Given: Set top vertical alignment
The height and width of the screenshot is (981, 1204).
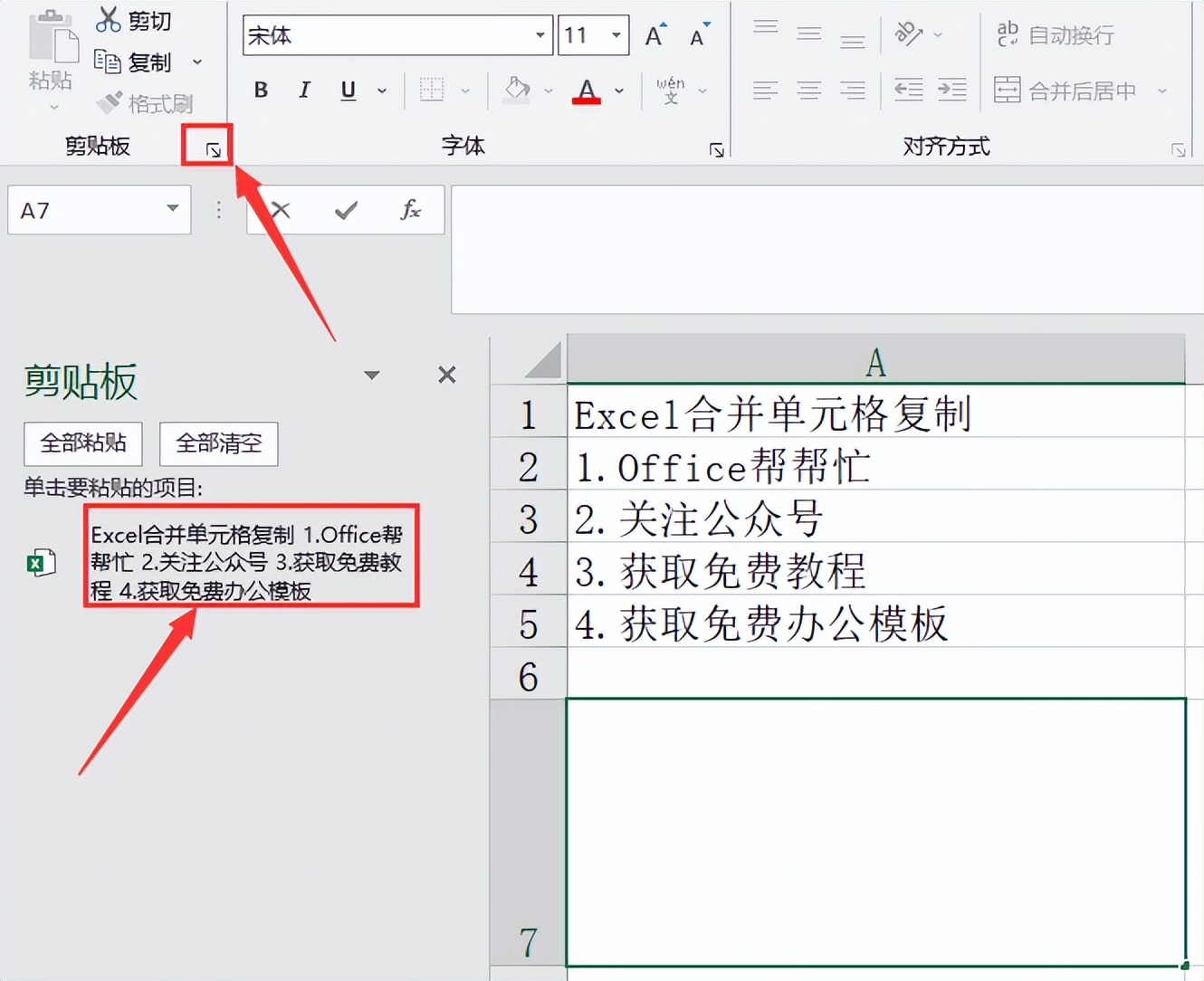Looking at the screenshot, I should [766, 30].
